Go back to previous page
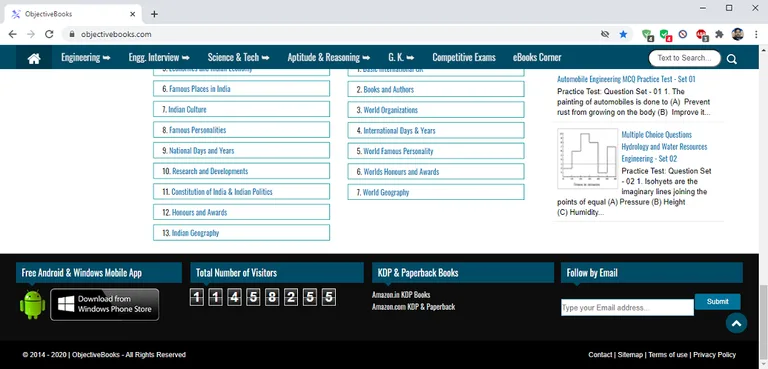The height and width of the screenshot is (369, 768). coord(12,34)
